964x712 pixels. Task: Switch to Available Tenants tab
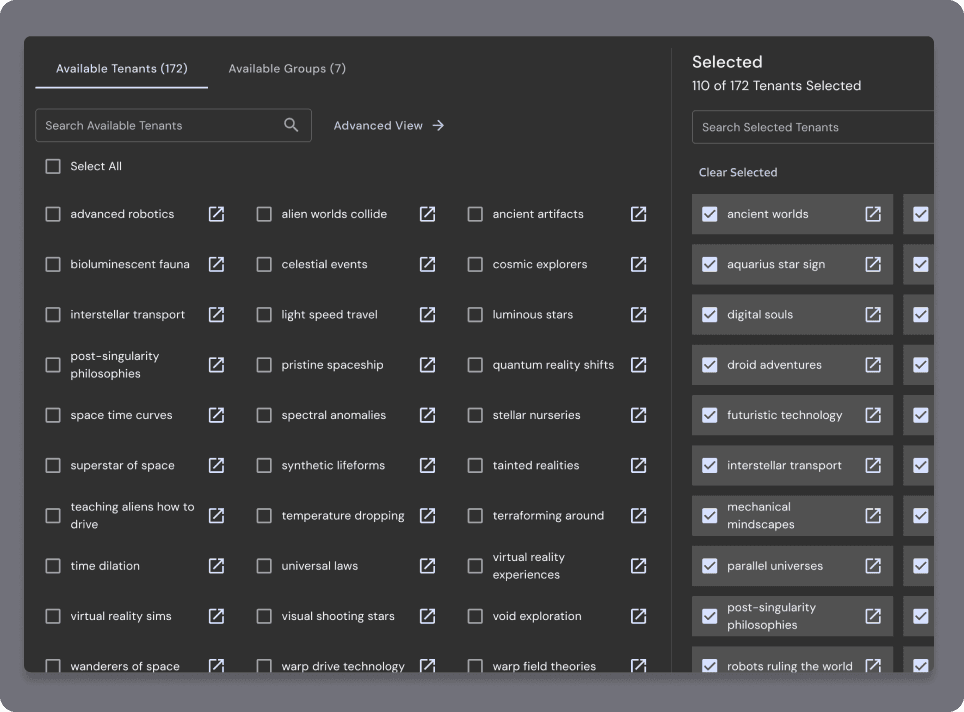pyautogui.click(x=122, y=69)
